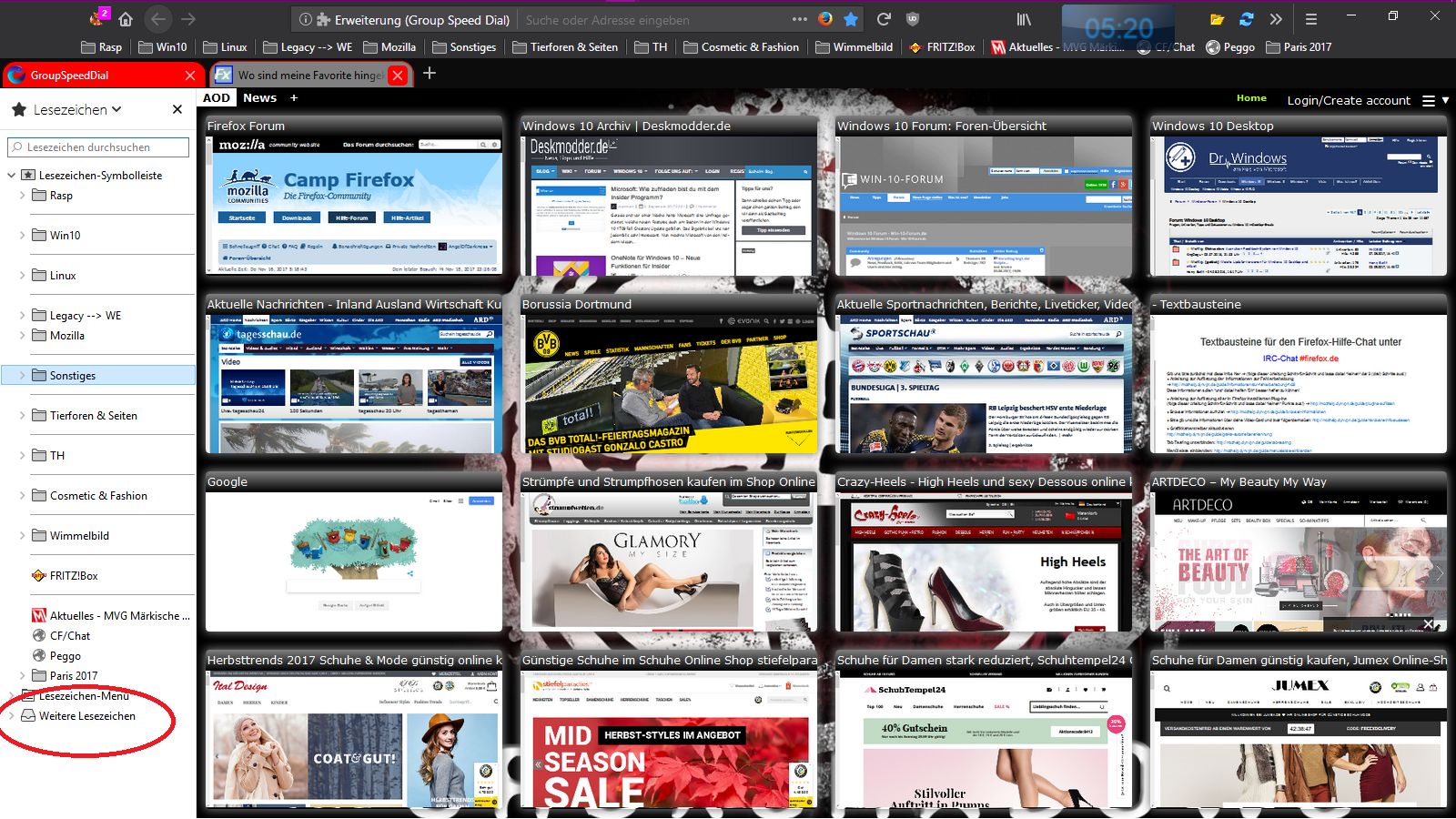Open the uBlock Origin shield icon
1456x819 pixels.
(x=912, y=19)
